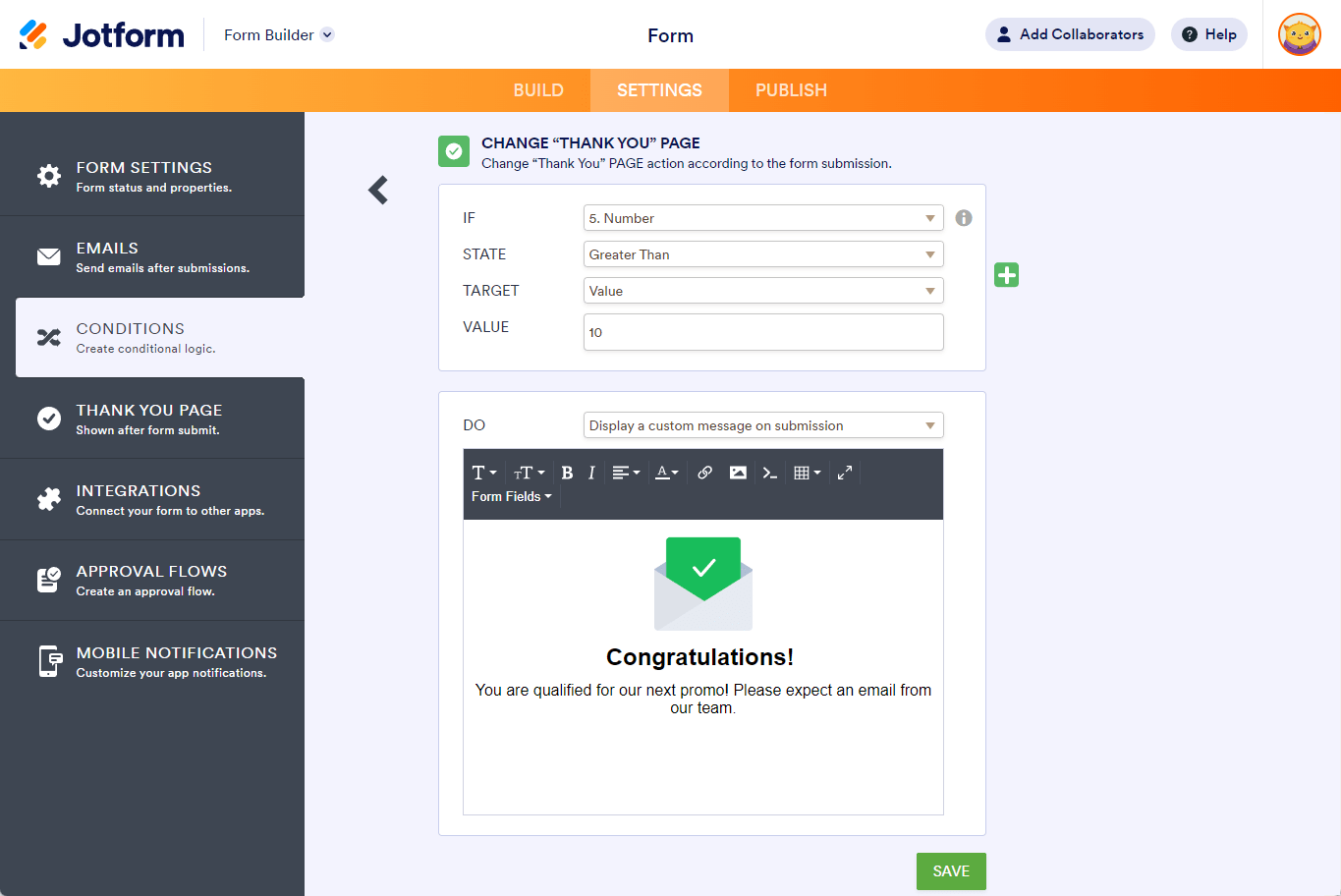The width and height of the screenshot is (1341, 896).
Task: Switch to the BUILD tab
Action: 538,90
